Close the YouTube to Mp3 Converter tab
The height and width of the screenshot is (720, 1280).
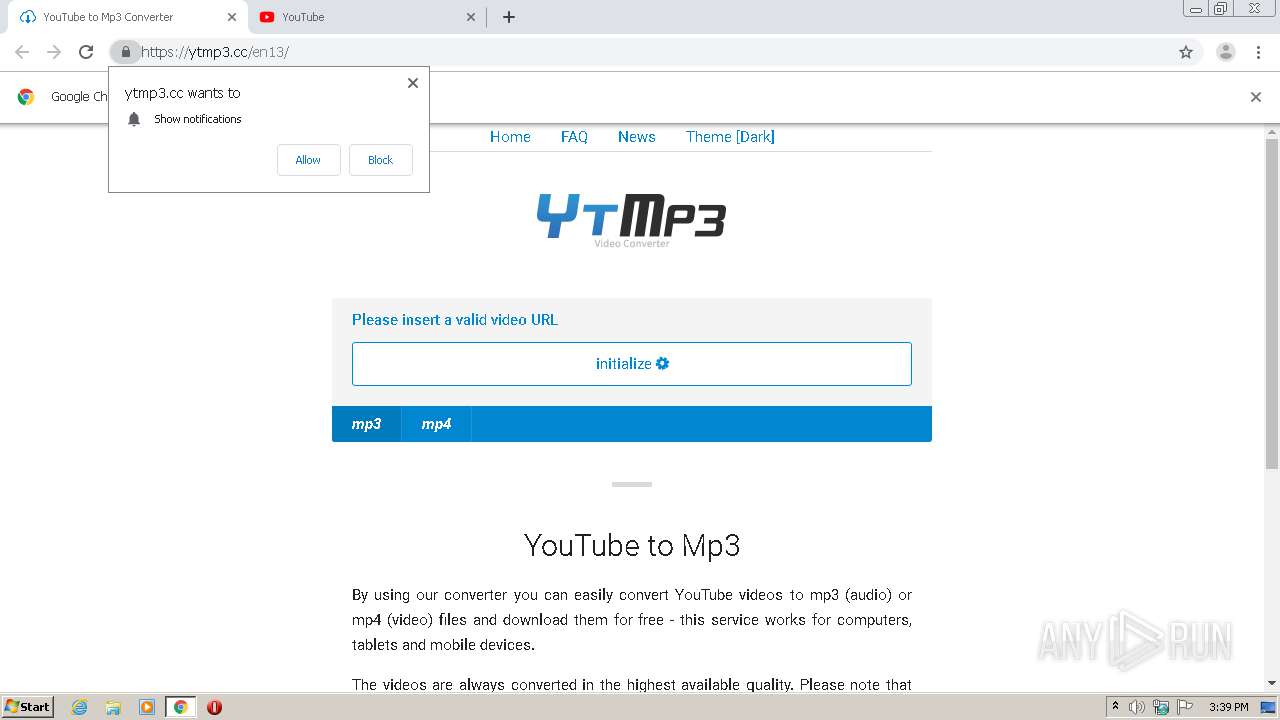tap(232, 17)
